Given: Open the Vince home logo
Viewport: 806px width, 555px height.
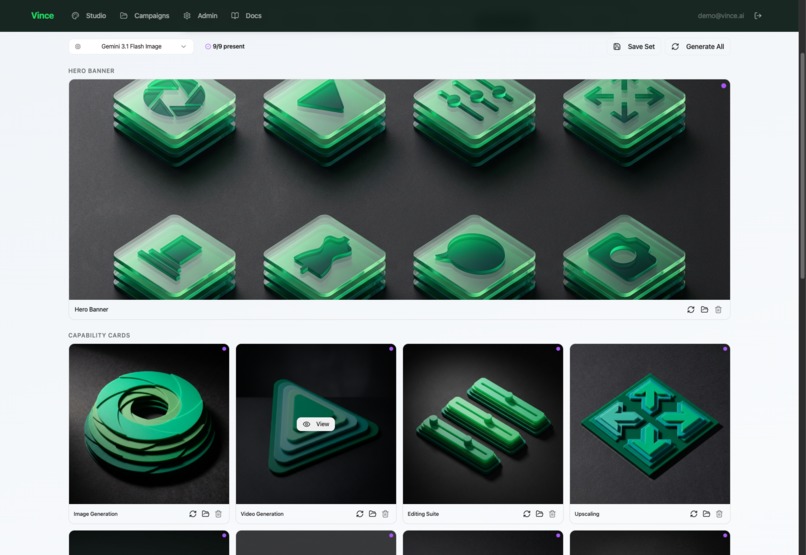Looking at the screenshot, I should [42, 15].
